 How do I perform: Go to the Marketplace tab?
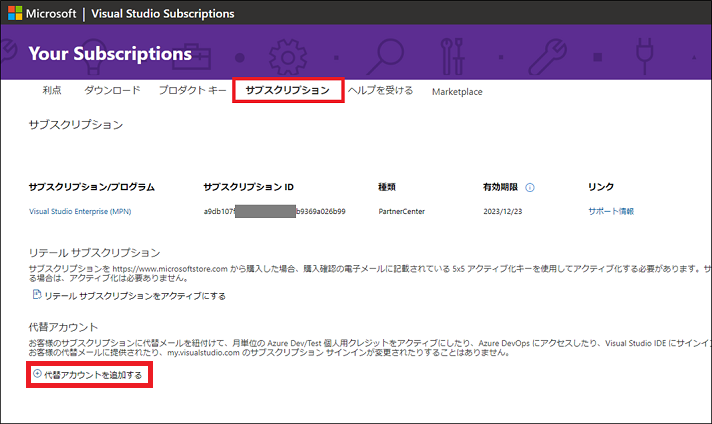click(457, 92)
